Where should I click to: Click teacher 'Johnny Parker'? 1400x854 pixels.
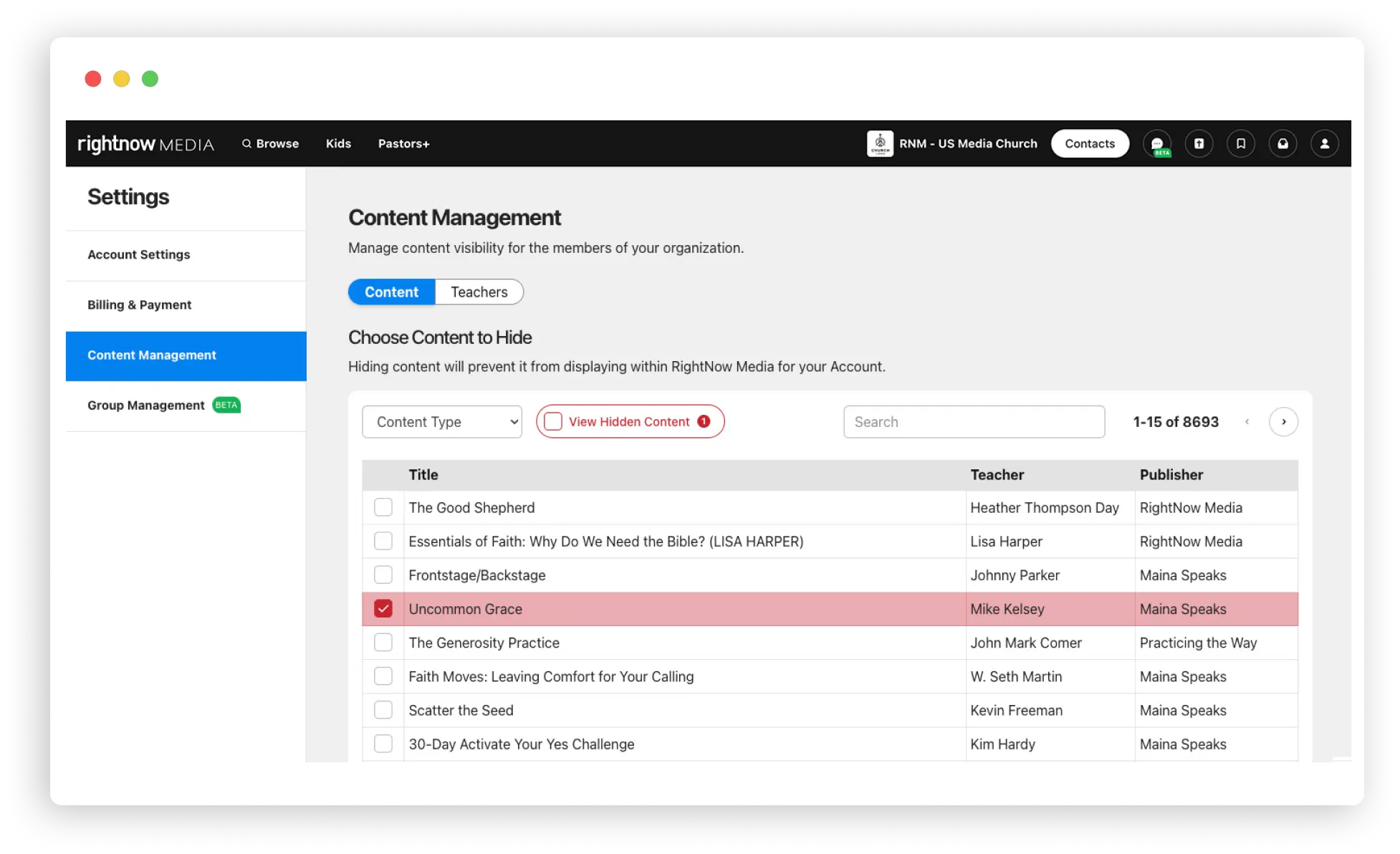tap(1015, 575)
